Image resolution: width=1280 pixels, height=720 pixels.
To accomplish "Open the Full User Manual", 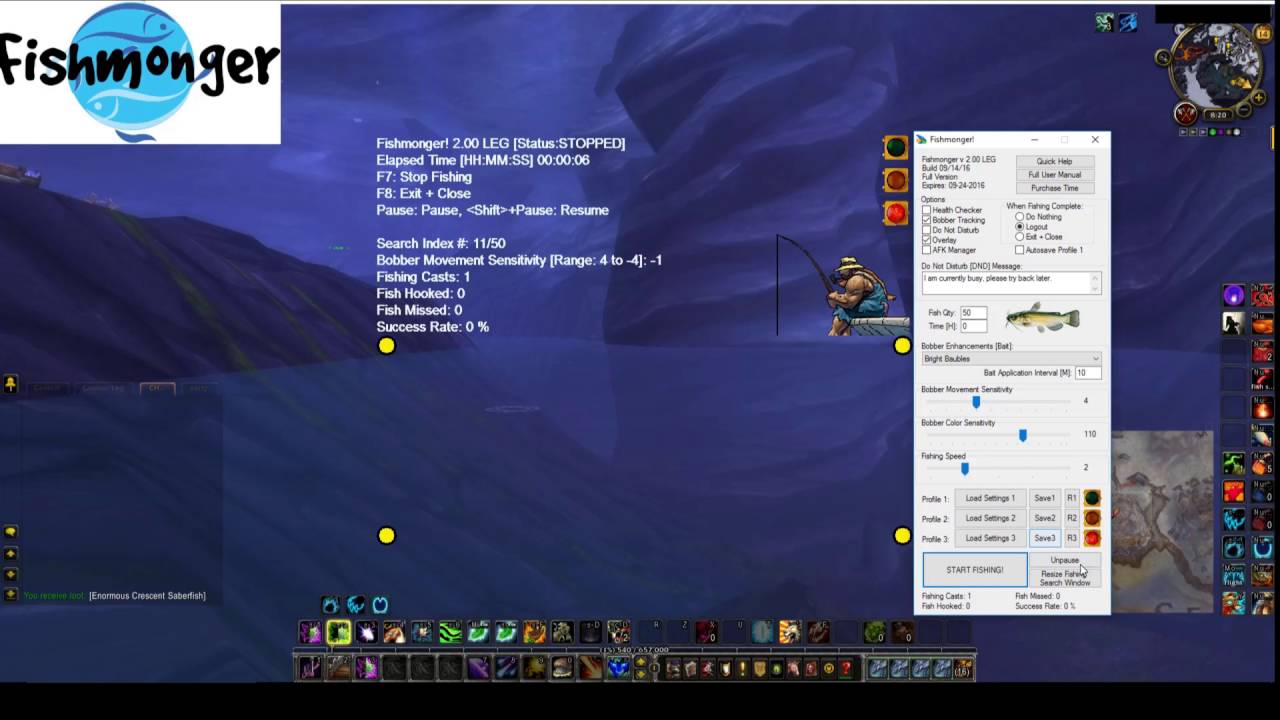I will point(1055,174).
